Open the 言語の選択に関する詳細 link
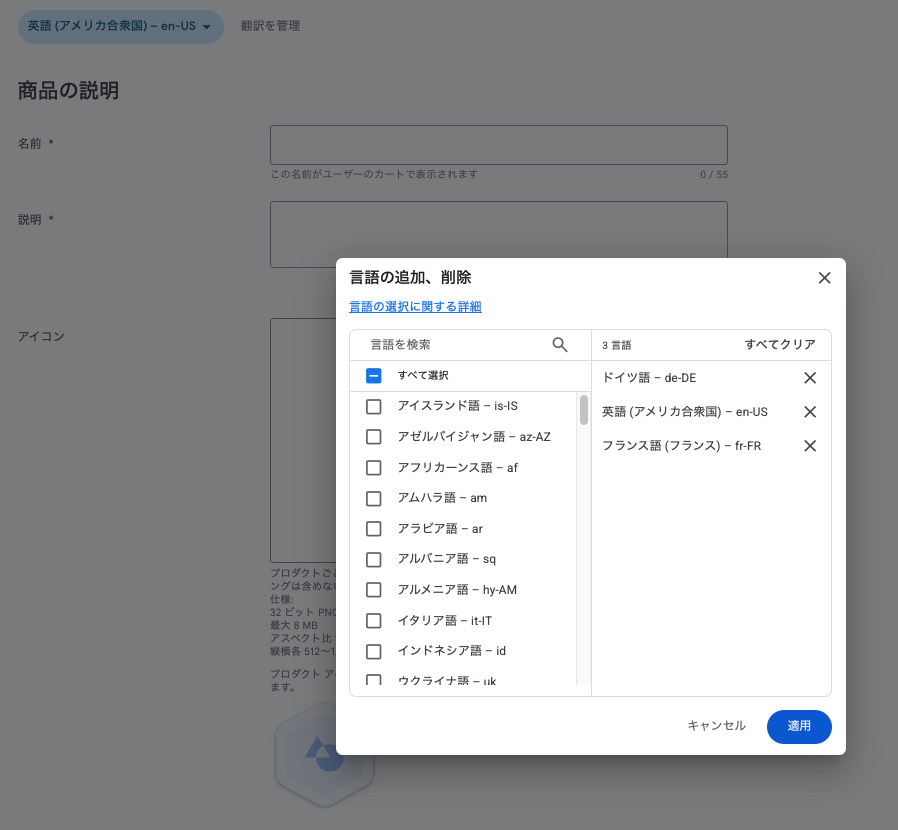Viewport: 898px width, 830px height. 415,307
